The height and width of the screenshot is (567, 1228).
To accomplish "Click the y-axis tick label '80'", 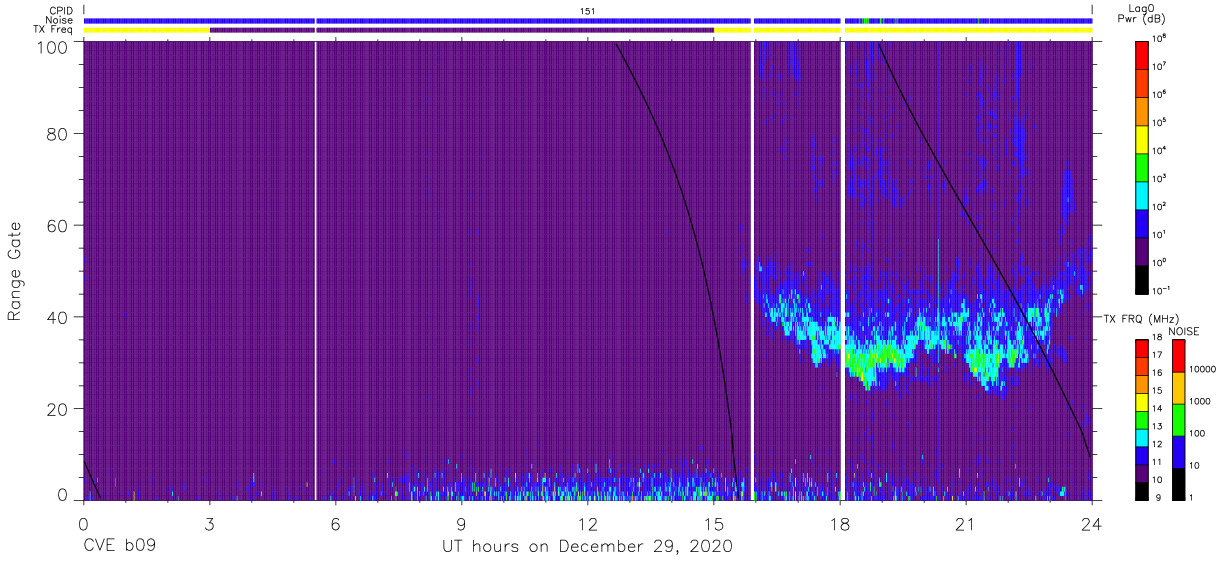I will click(58, 133).
